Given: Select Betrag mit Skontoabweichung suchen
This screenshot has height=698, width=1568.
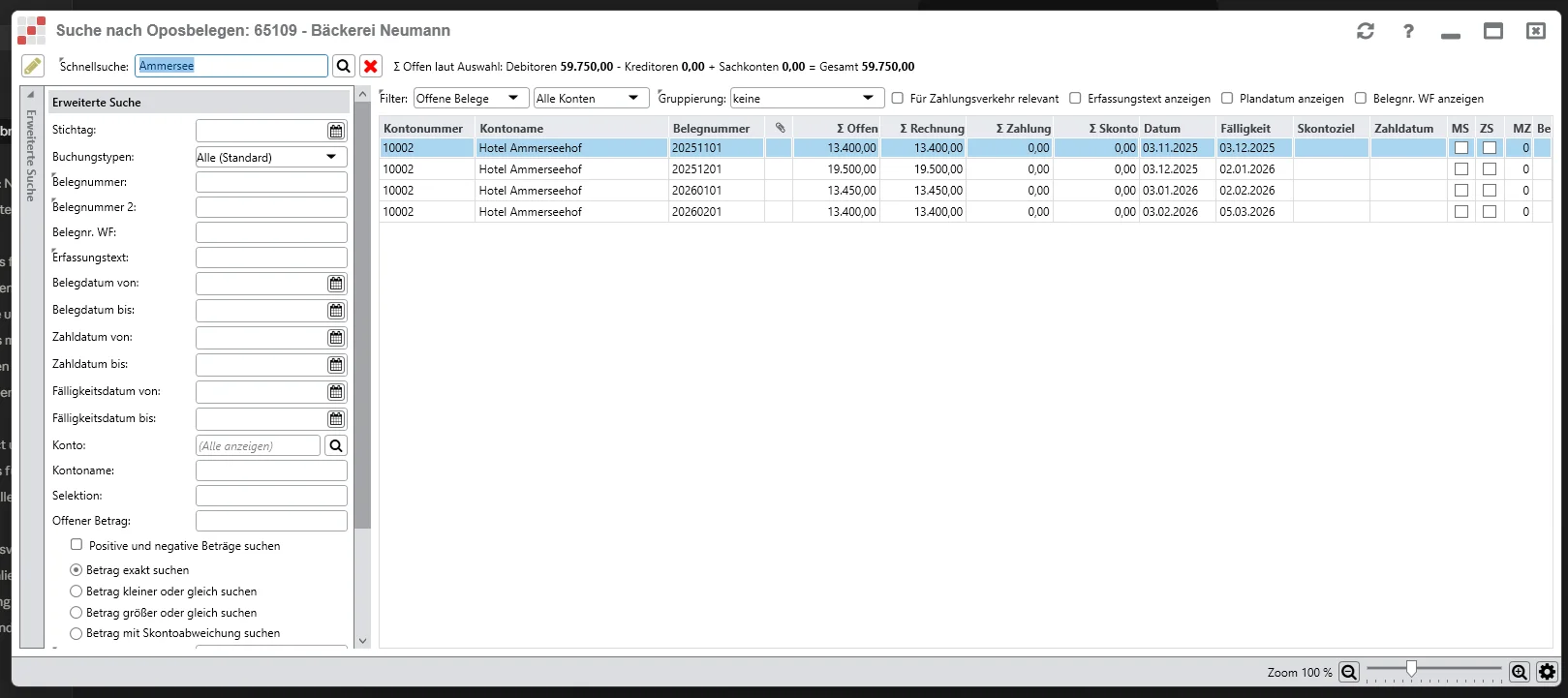Looking at the screenshot, I should [x=77, y=633].
